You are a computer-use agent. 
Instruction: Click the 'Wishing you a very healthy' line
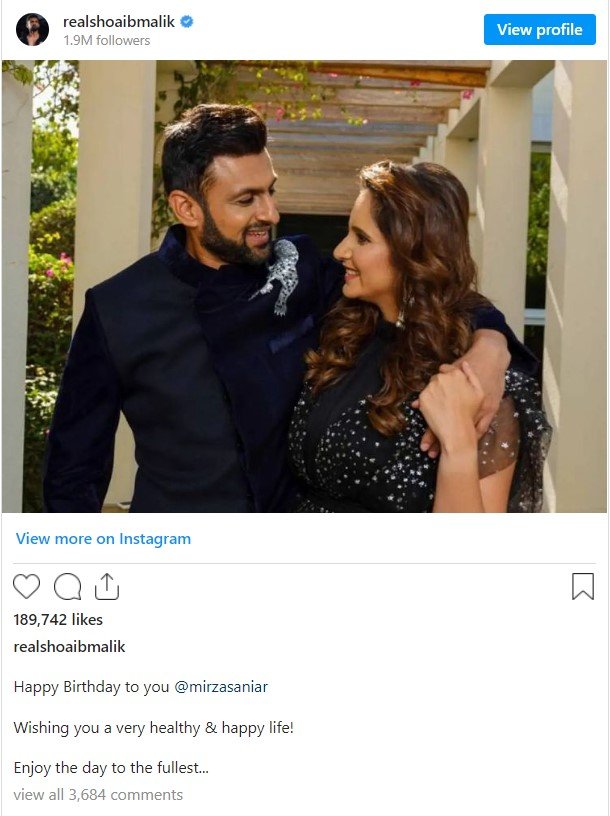tap(153, 728)
